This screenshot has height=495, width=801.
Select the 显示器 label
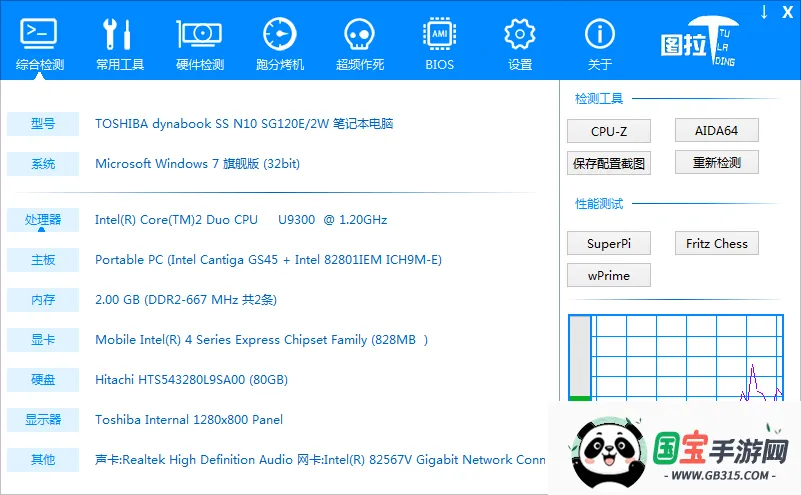pos(43,420)
